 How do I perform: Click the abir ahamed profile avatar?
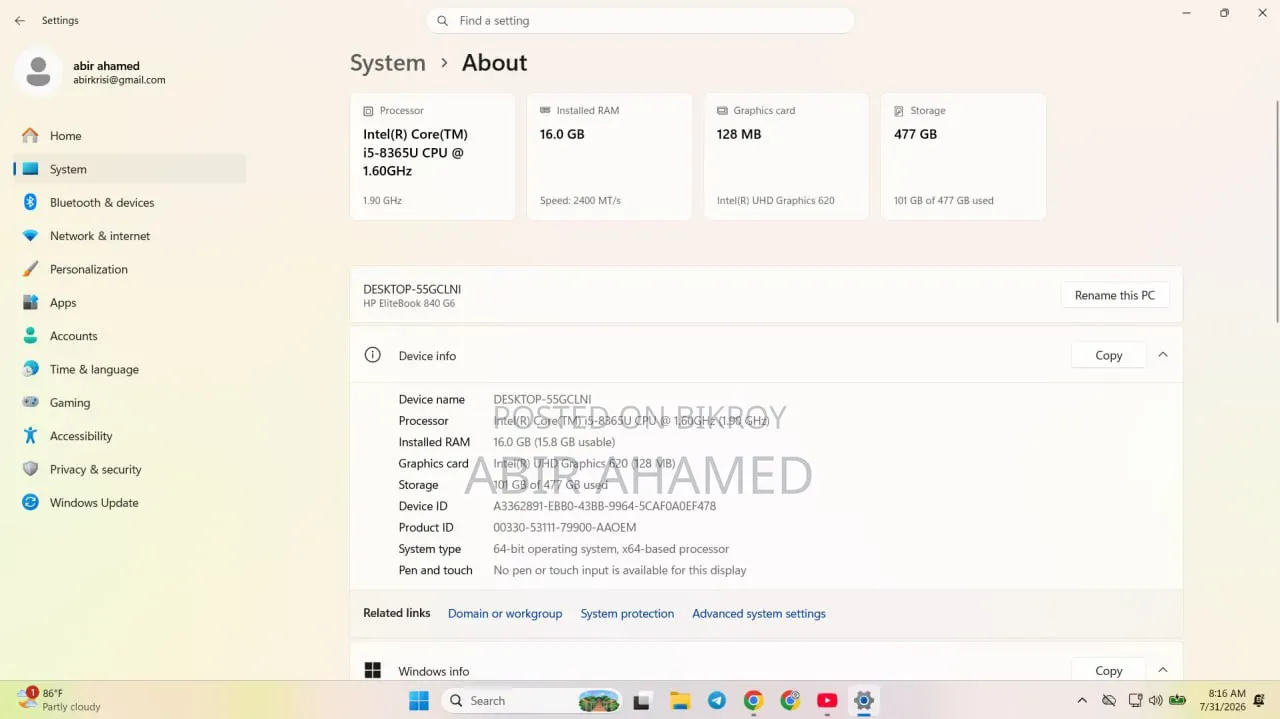point(39,72)
